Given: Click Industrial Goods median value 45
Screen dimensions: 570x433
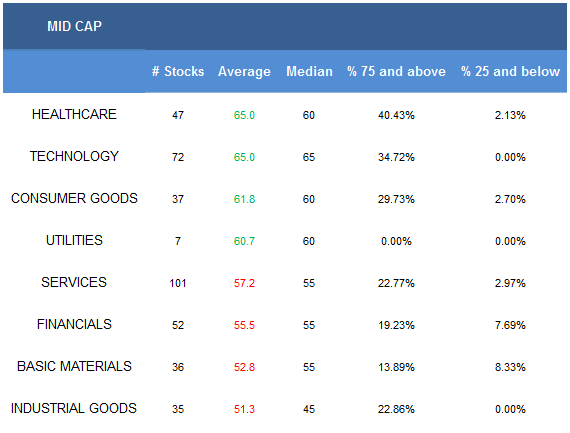Looking at the screenshot, I should [309, 409].
